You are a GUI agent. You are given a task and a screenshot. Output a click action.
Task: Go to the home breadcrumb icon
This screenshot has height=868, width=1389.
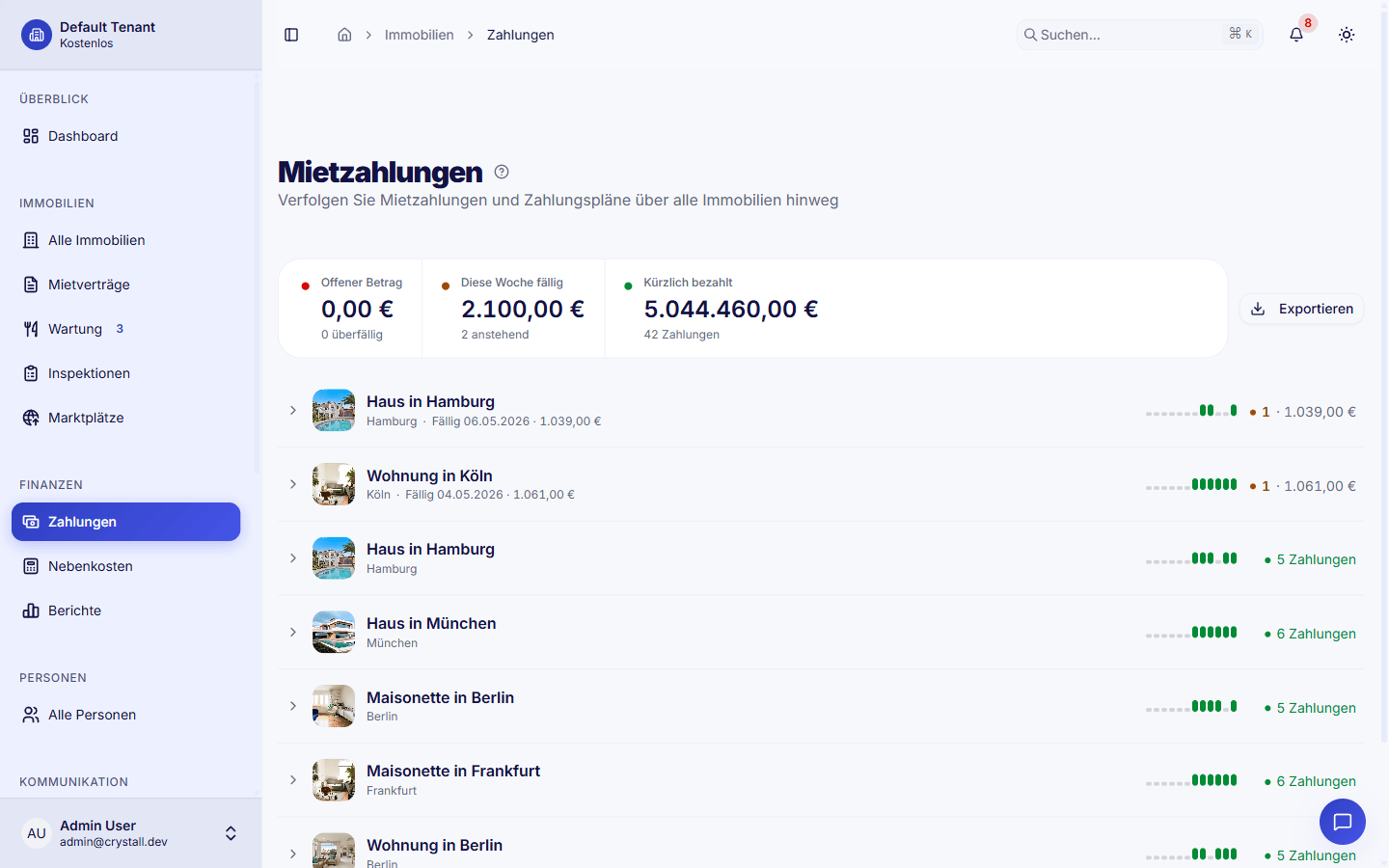[x=344, y=35]
